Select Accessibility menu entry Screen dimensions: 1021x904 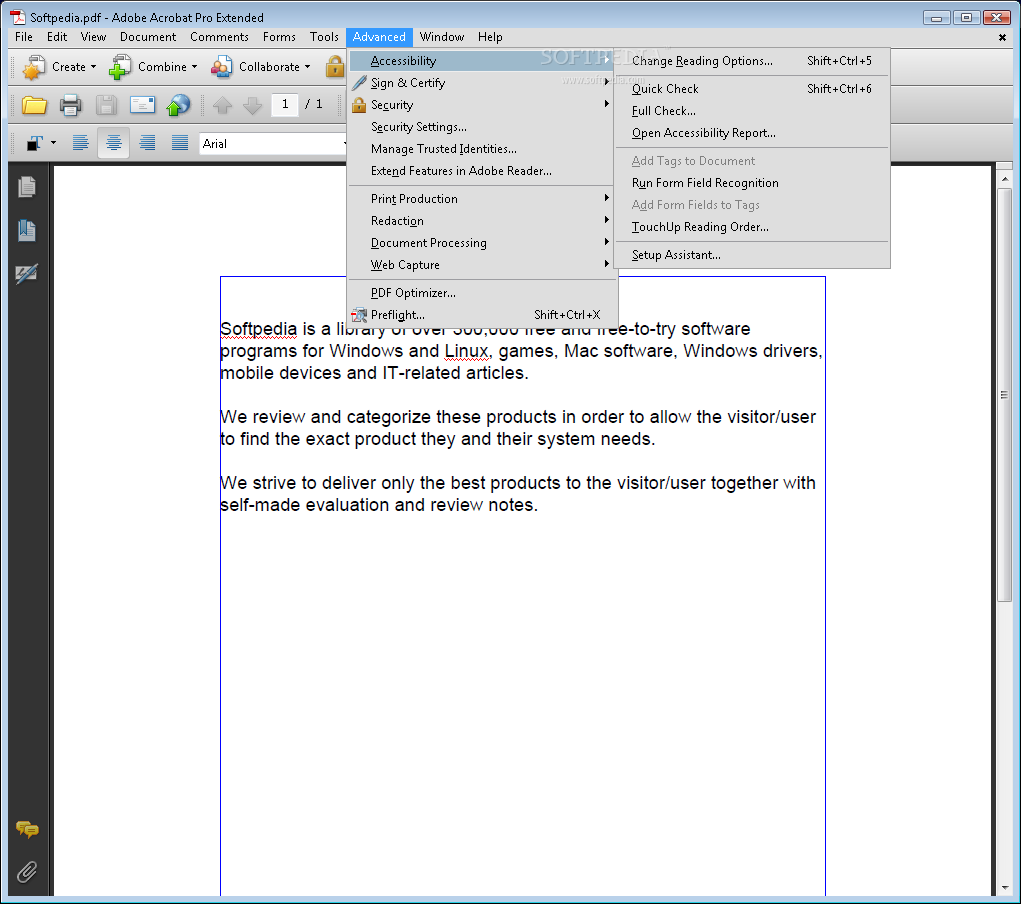click(483, 61)
